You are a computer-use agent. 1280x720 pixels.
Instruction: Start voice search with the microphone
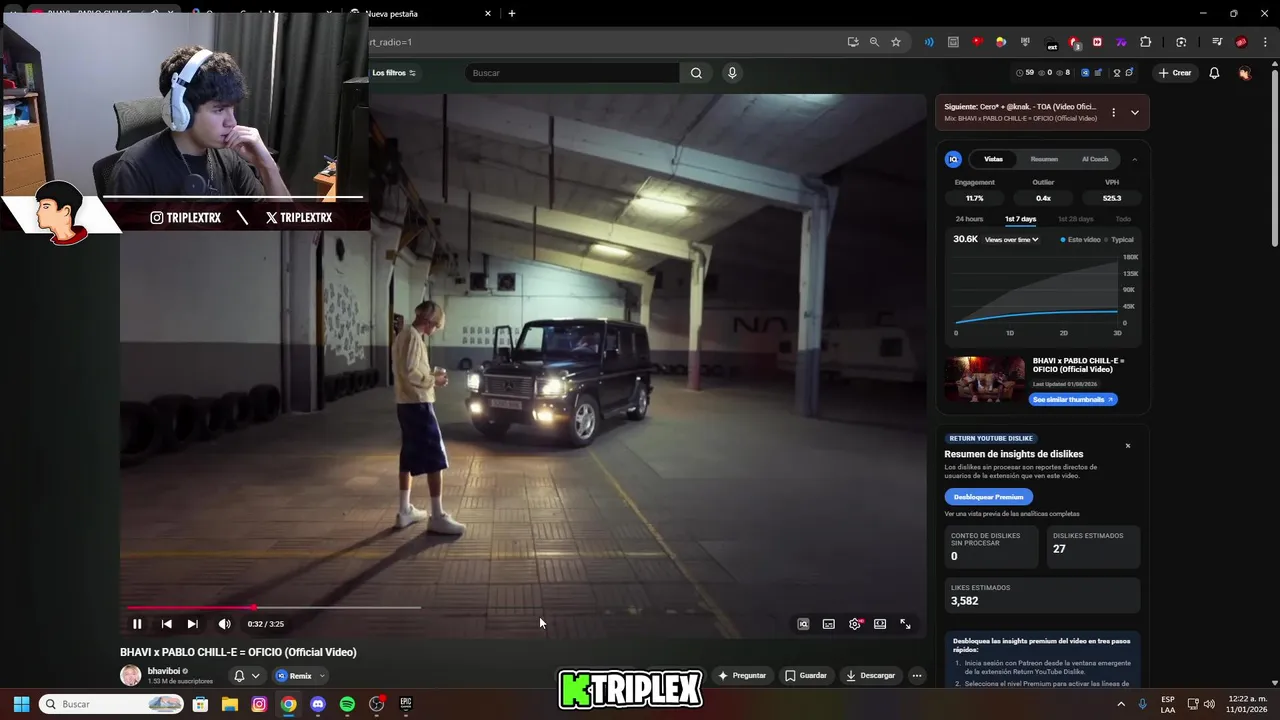tap(732, 73)
